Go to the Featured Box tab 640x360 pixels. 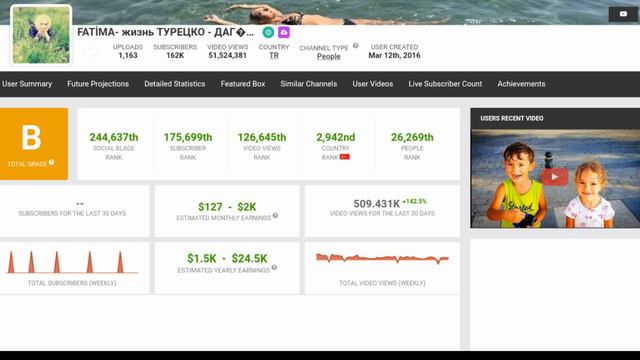click(243, 84)
